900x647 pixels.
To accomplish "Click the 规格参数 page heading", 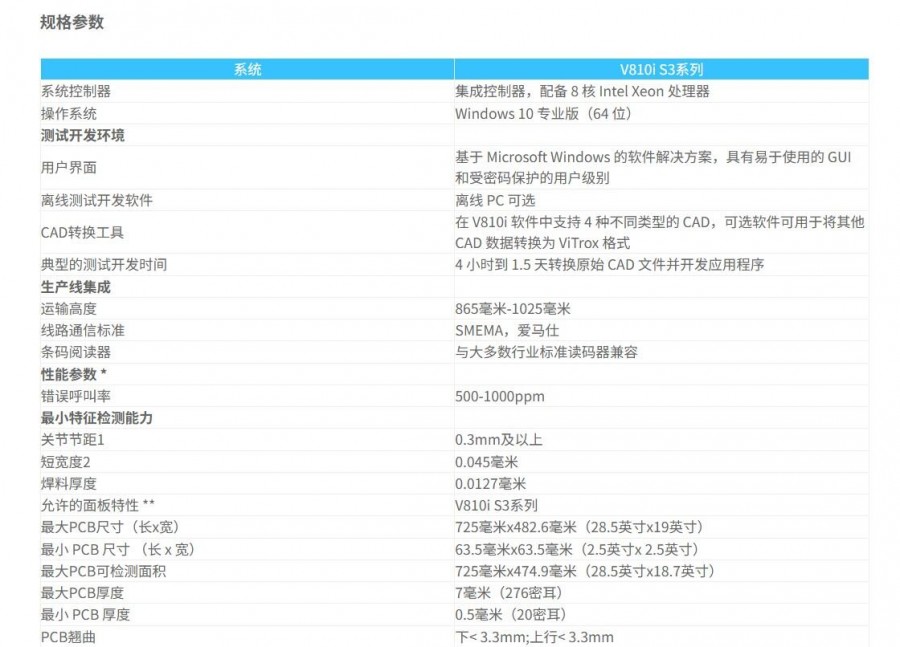I will (71, 22).
